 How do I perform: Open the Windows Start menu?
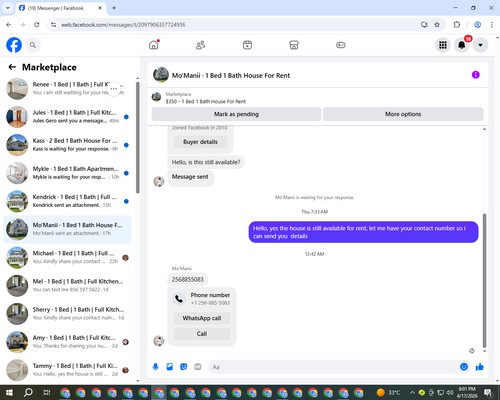9,392
